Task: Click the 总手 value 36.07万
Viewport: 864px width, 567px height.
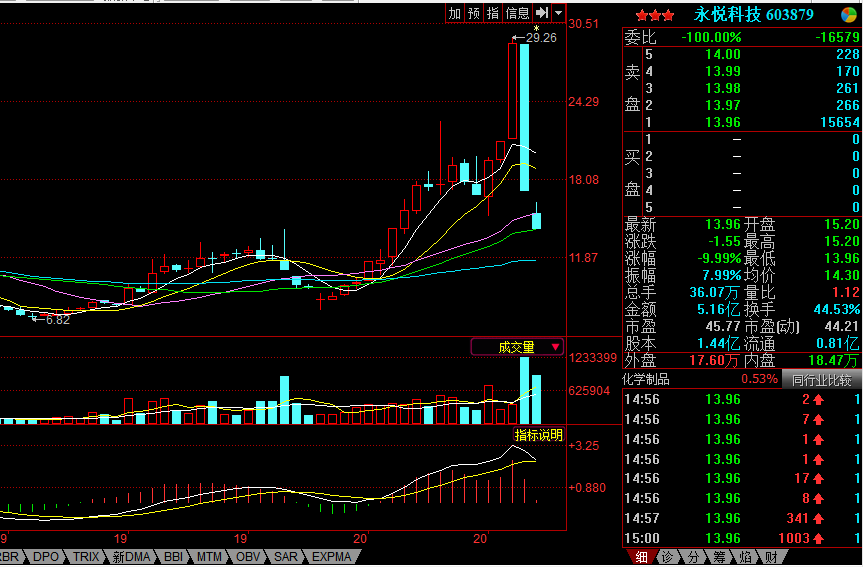Action: 715,292
